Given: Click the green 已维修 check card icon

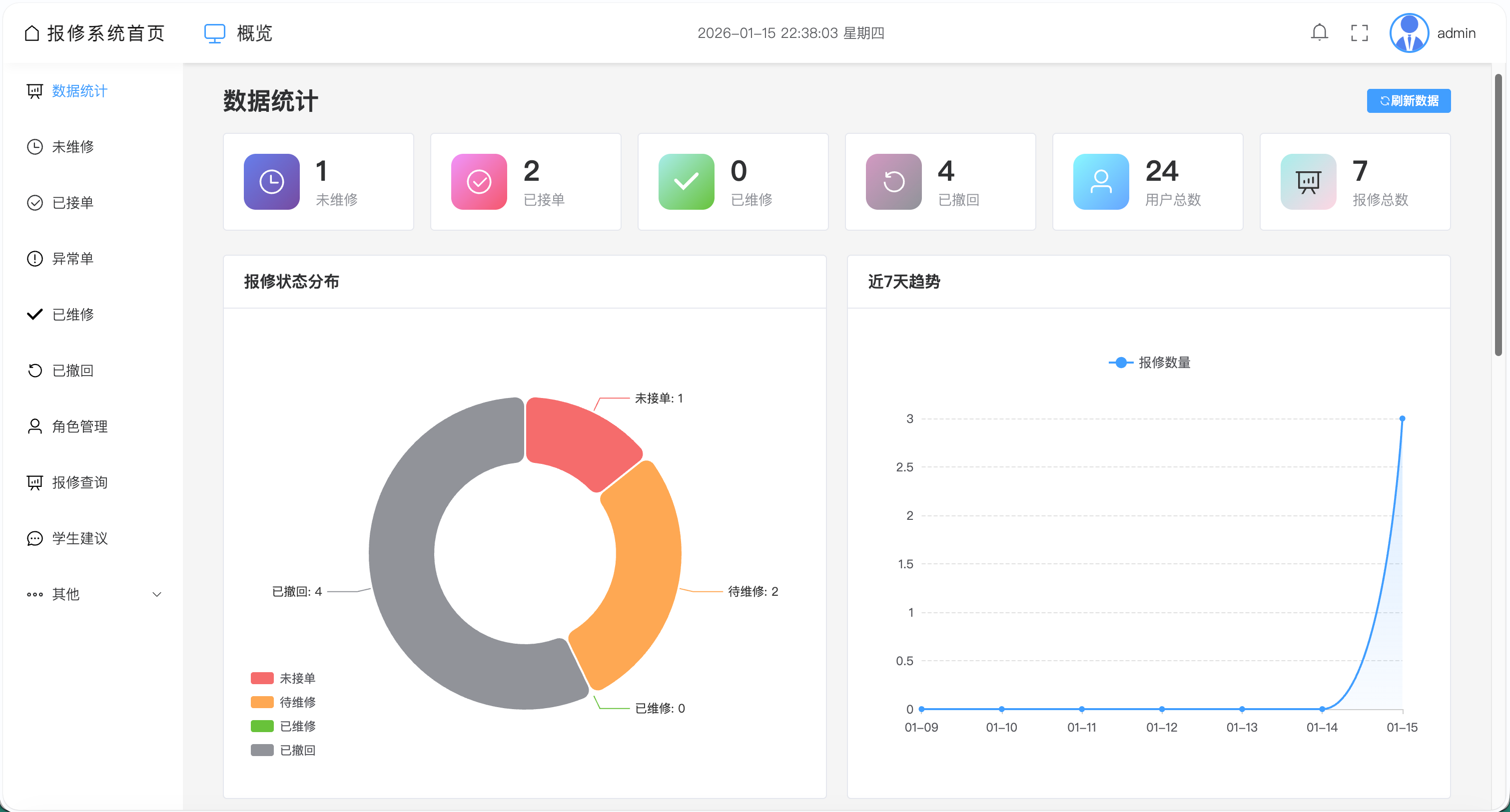Looking at the screenshot, I should click(x=686, y=182).
